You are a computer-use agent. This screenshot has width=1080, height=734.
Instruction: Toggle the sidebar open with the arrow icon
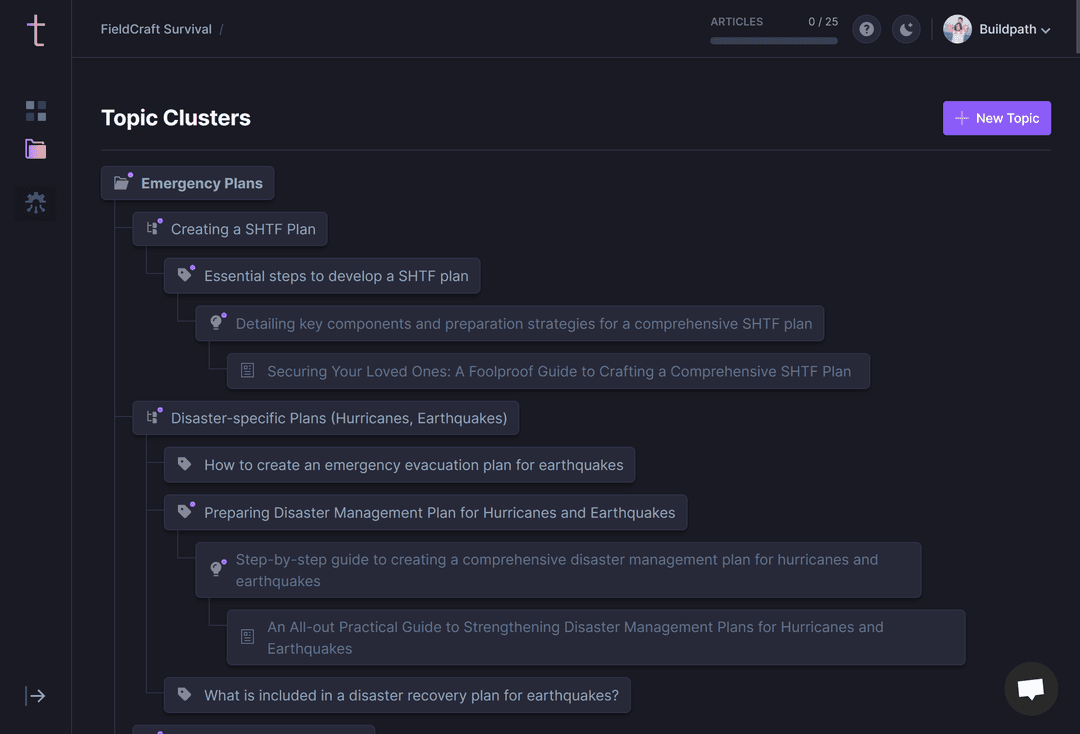(36, 695)
